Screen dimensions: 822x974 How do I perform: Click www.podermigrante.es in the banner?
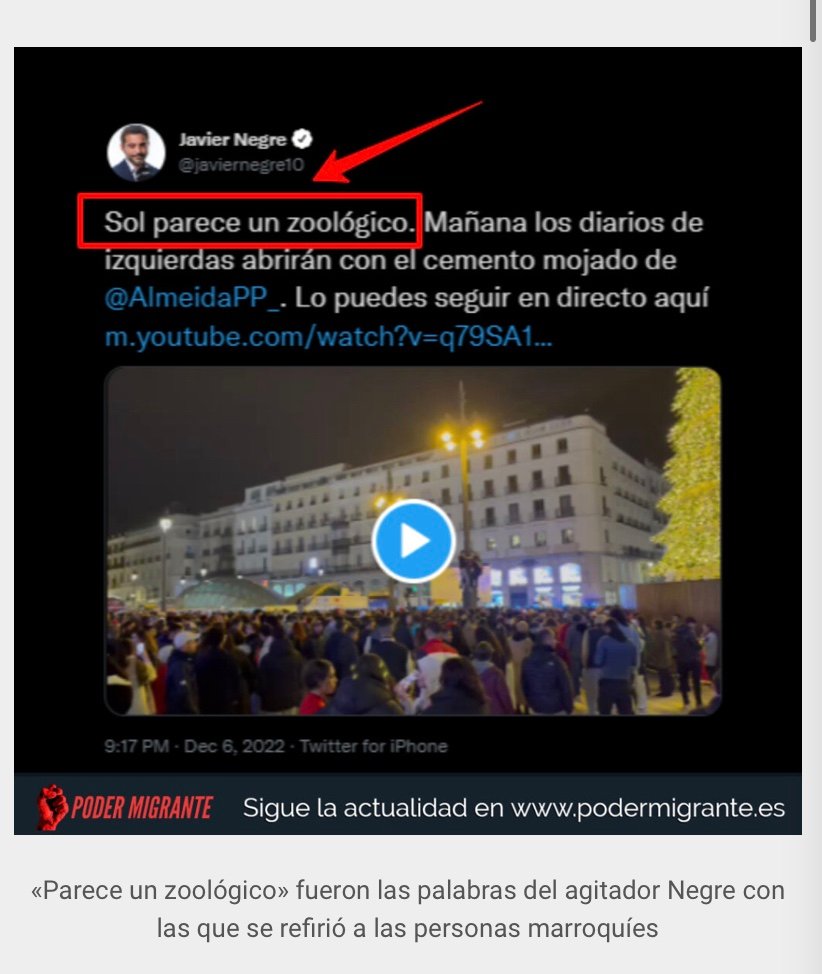tap(648, 808)
